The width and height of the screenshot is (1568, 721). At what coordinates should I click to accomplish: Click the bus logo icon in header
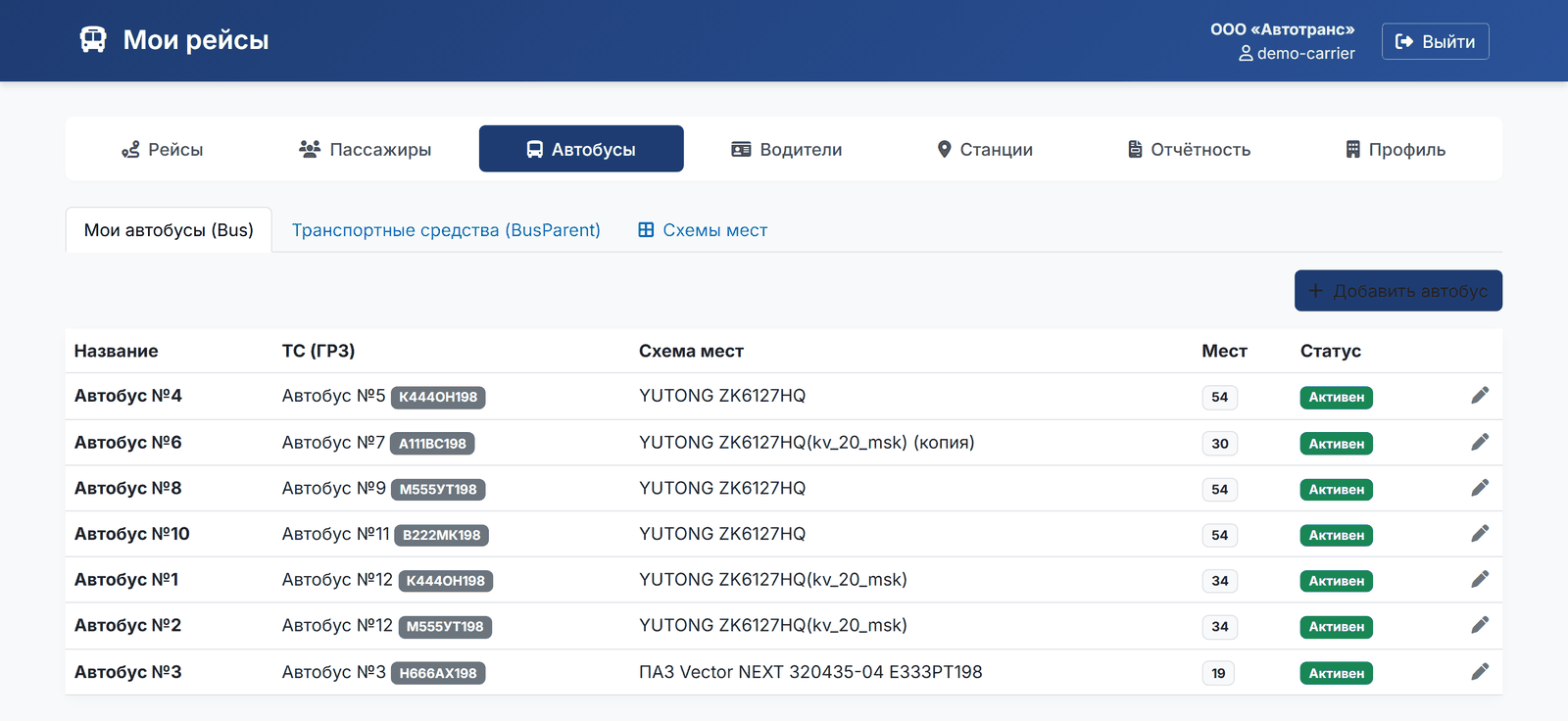coord(93,40)
